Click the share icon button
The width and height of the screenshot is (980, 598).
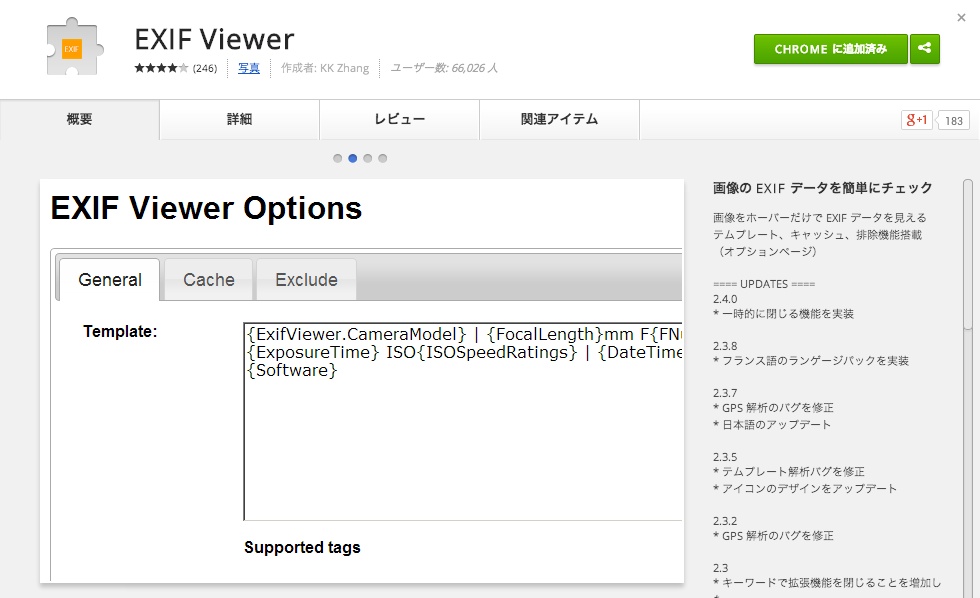(x=924, y=49)
